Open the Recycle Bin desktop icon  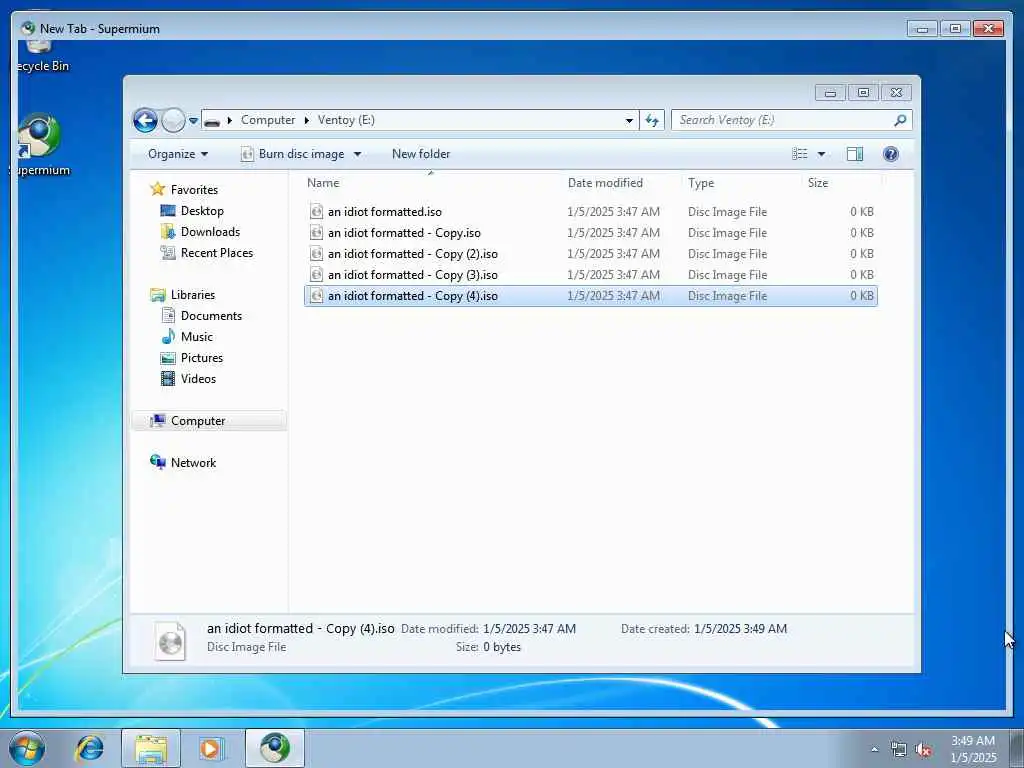[x=40, y=57]
